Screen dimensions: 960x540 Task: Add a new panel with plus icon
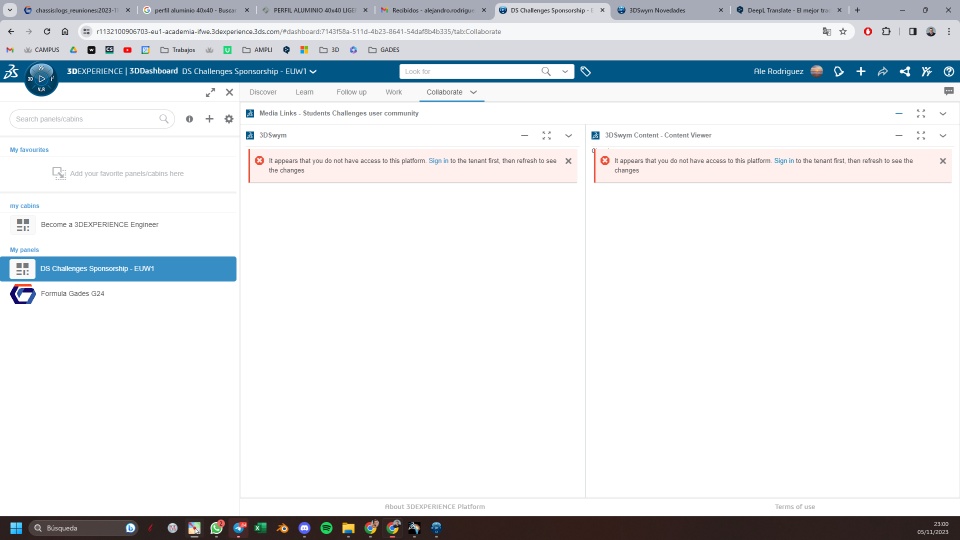[209, 119]
